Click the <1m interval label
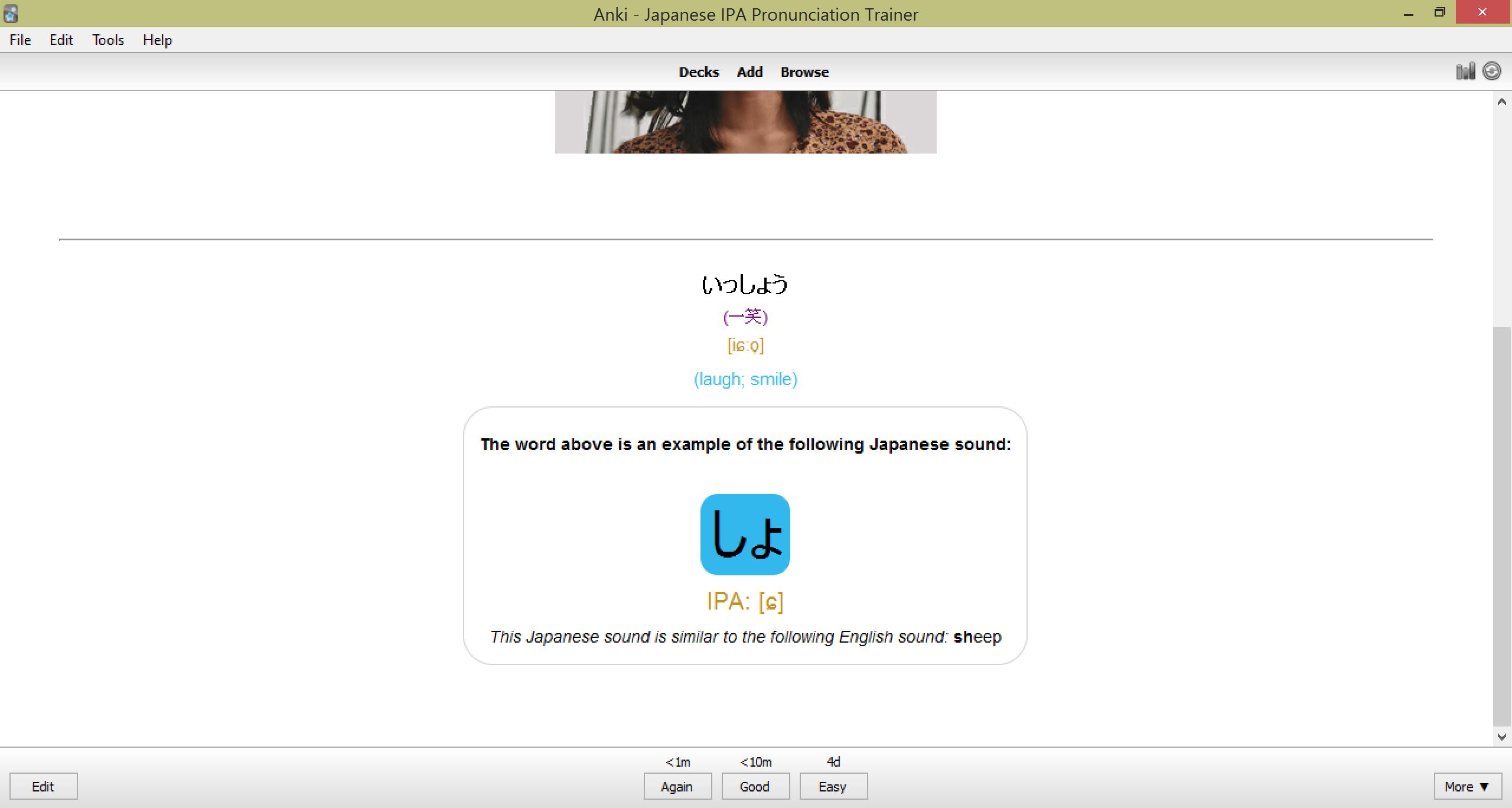 click(x=677, y=763)
